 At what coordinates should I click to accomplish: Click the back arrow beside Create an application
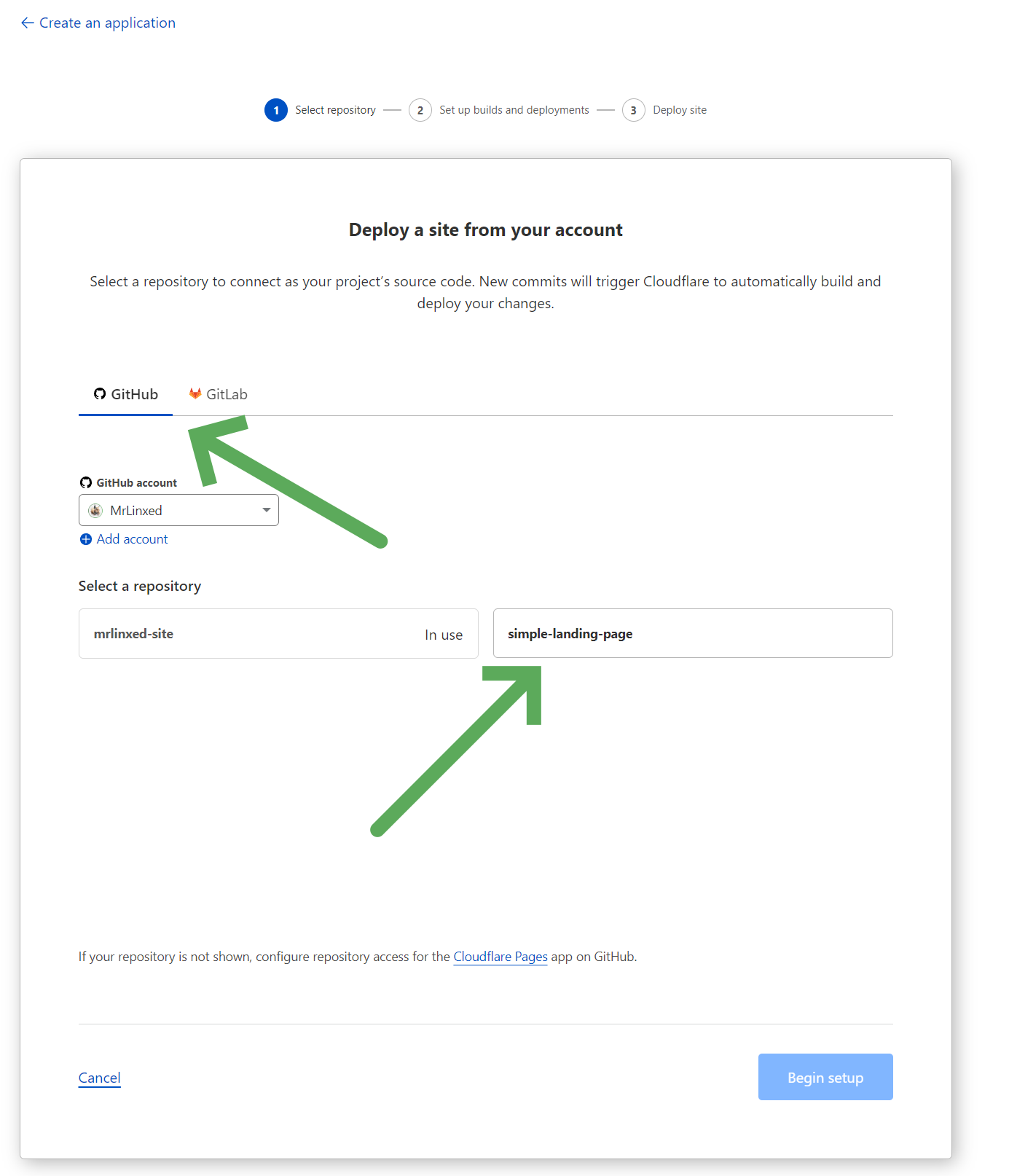pos(27,23)
